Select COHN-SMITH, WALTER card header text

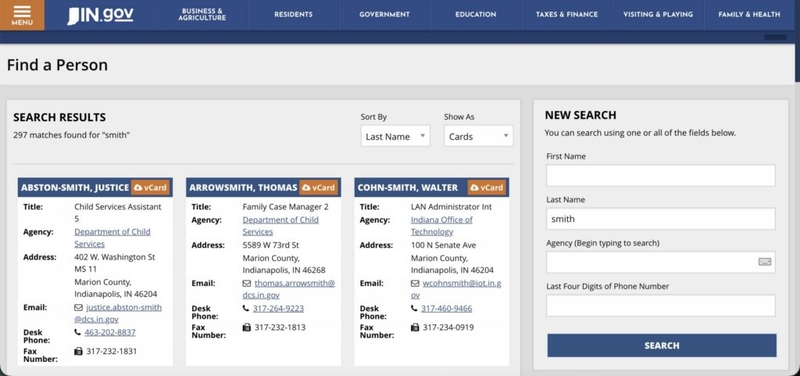[408, 188]
